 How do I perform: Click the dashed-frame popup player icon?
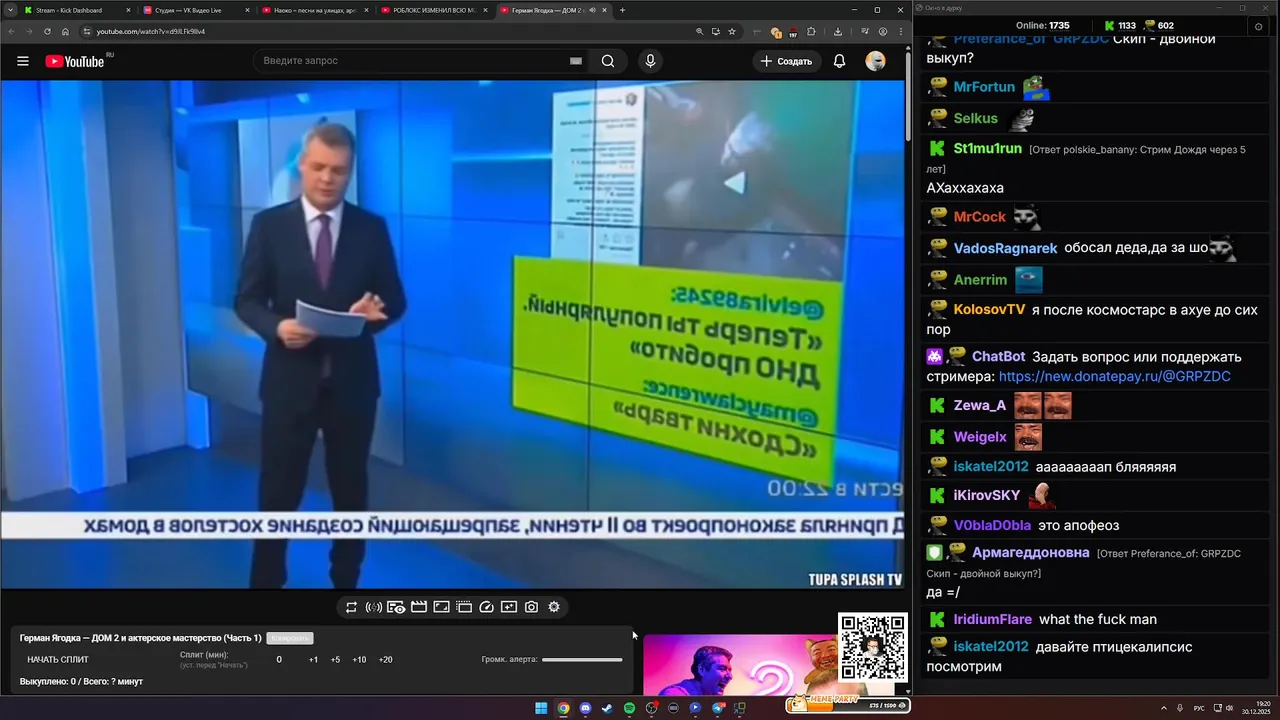pos(464,607)
